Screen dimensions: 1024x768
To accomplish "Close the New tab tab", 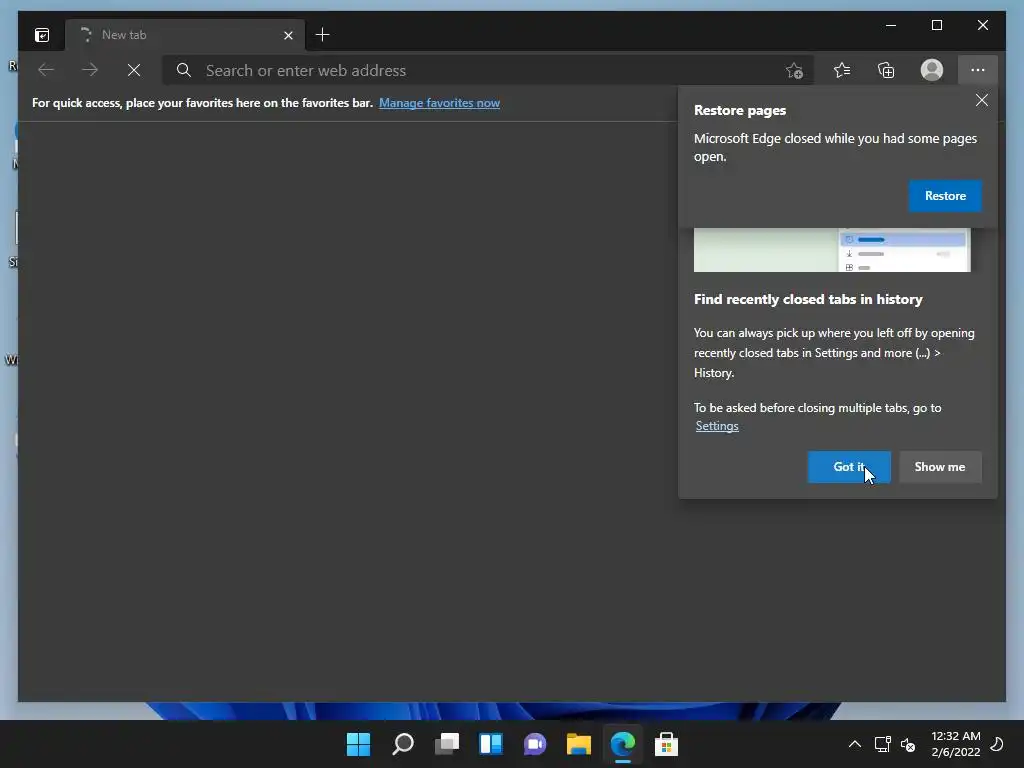I will (x=288, y=35).
